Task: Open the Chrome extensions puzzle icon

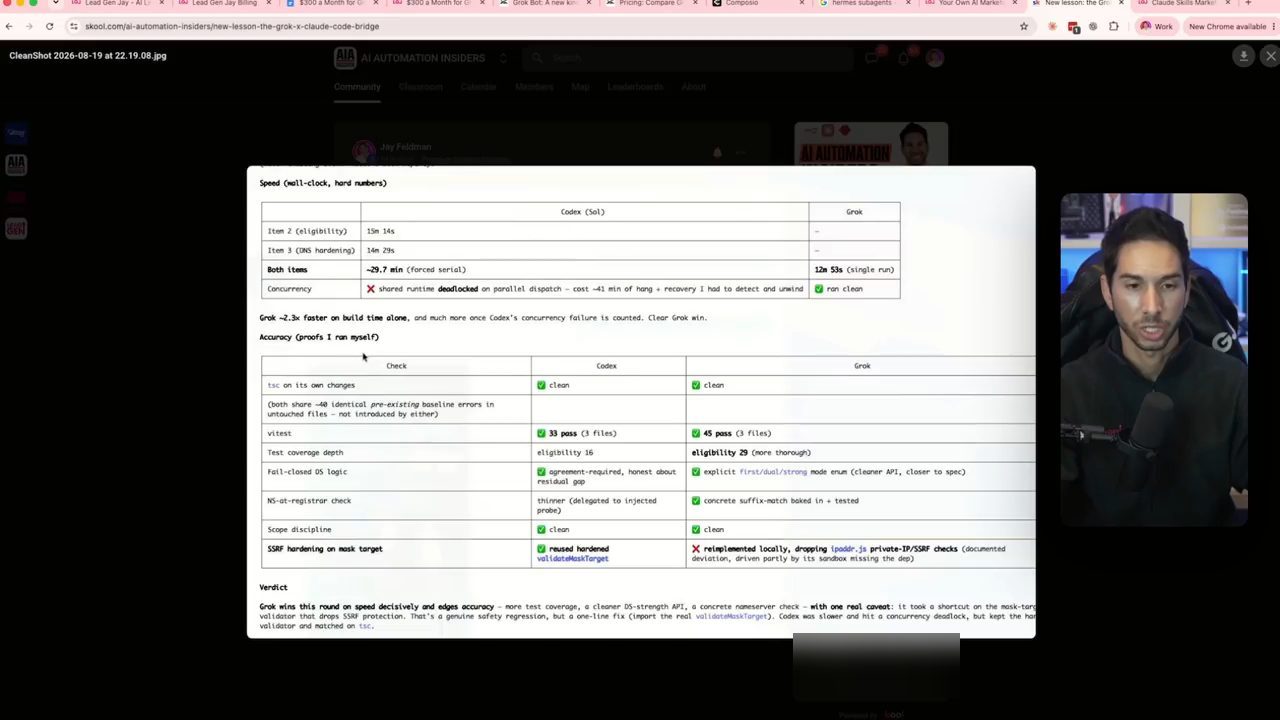Action: coord(1114,26)
